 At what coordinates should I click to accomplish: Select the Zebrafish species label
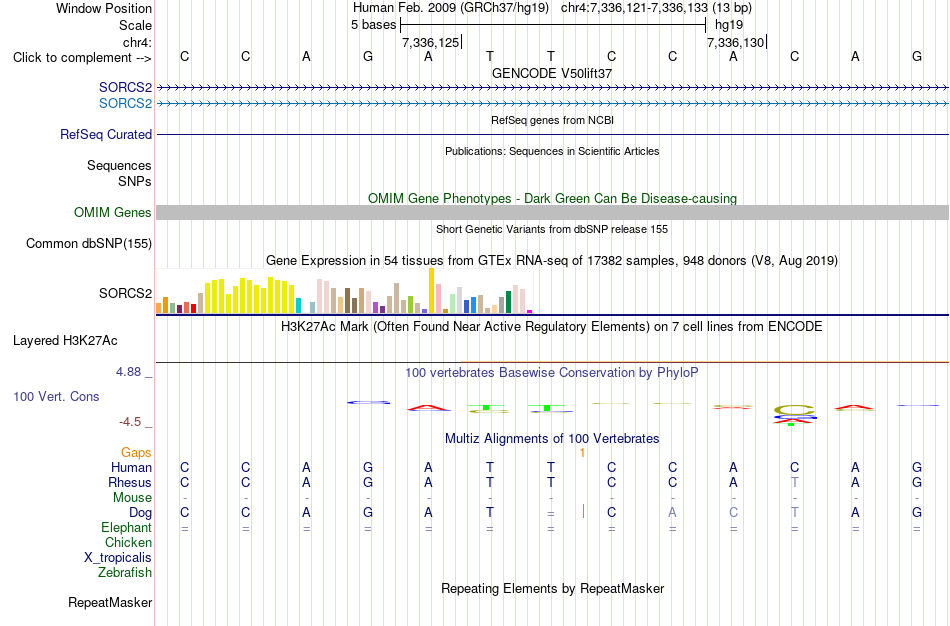click(x=125, y=572)
